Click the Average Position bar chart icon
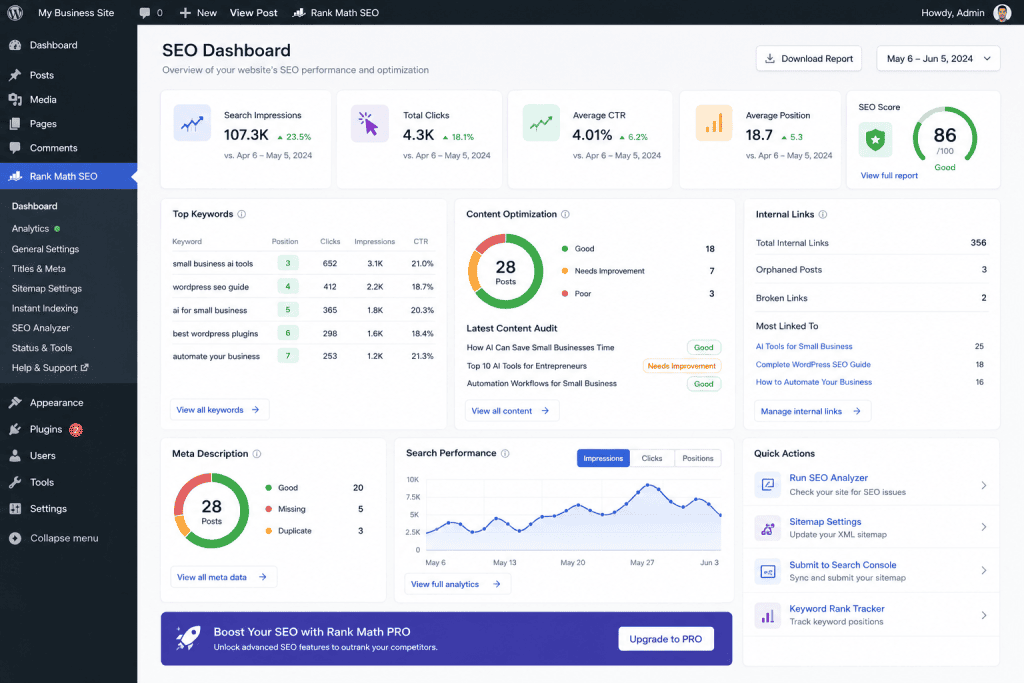 (714, 123)
